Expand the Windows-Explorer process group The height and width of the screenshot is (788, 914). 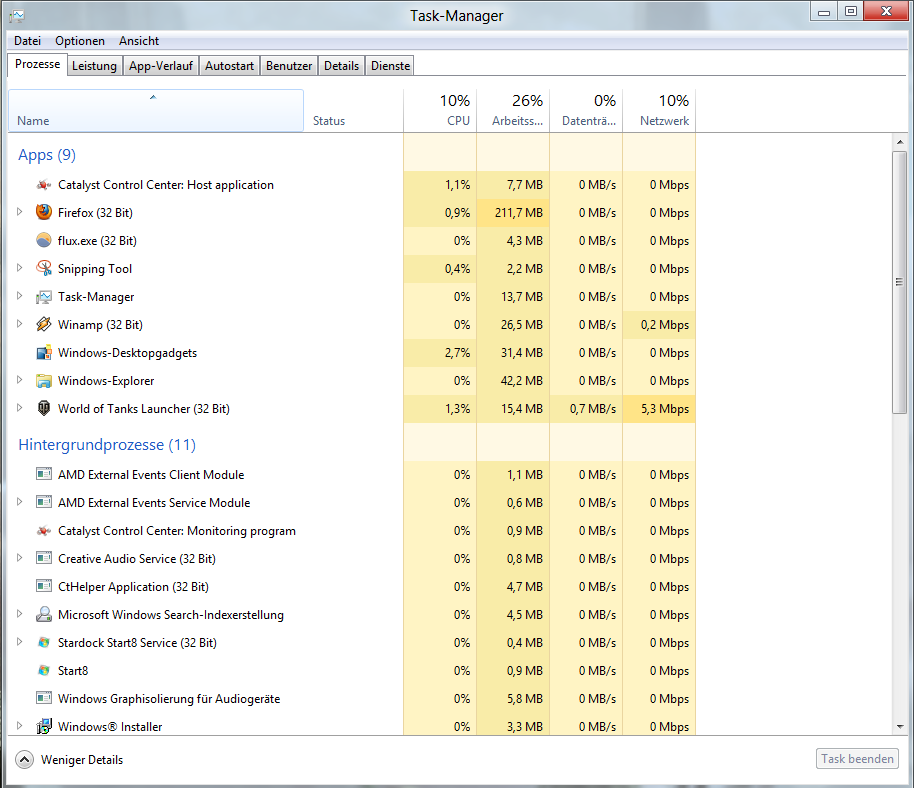pyautogui.click(x=19, y=379)
